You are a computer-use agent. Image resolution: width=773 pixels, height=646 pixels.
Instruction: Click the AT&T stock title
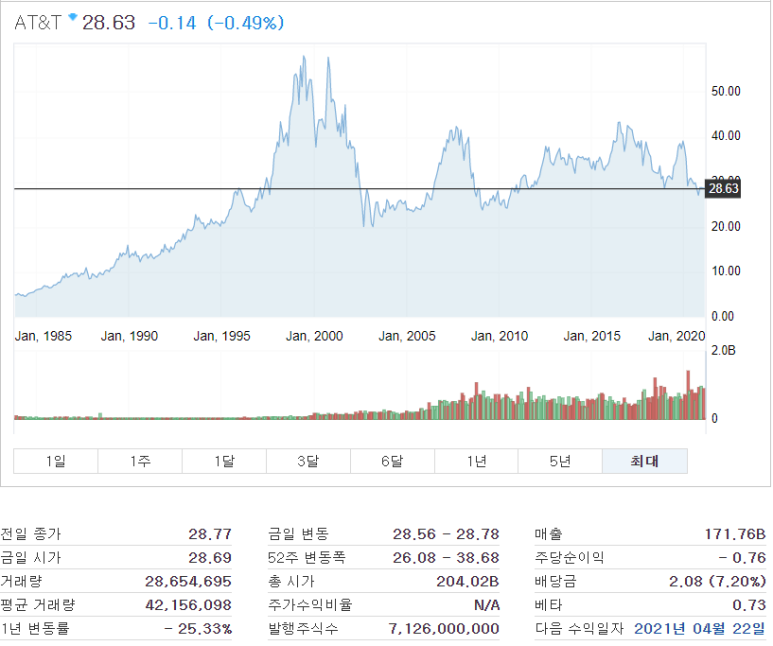(x=38, y=23)
